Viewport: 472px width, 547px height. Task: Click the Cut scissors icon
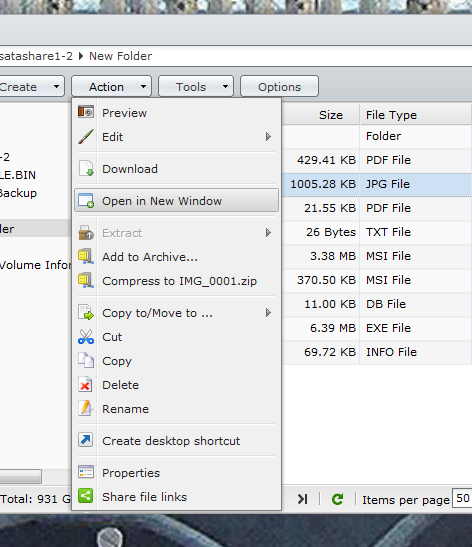(x=86, y=337)
